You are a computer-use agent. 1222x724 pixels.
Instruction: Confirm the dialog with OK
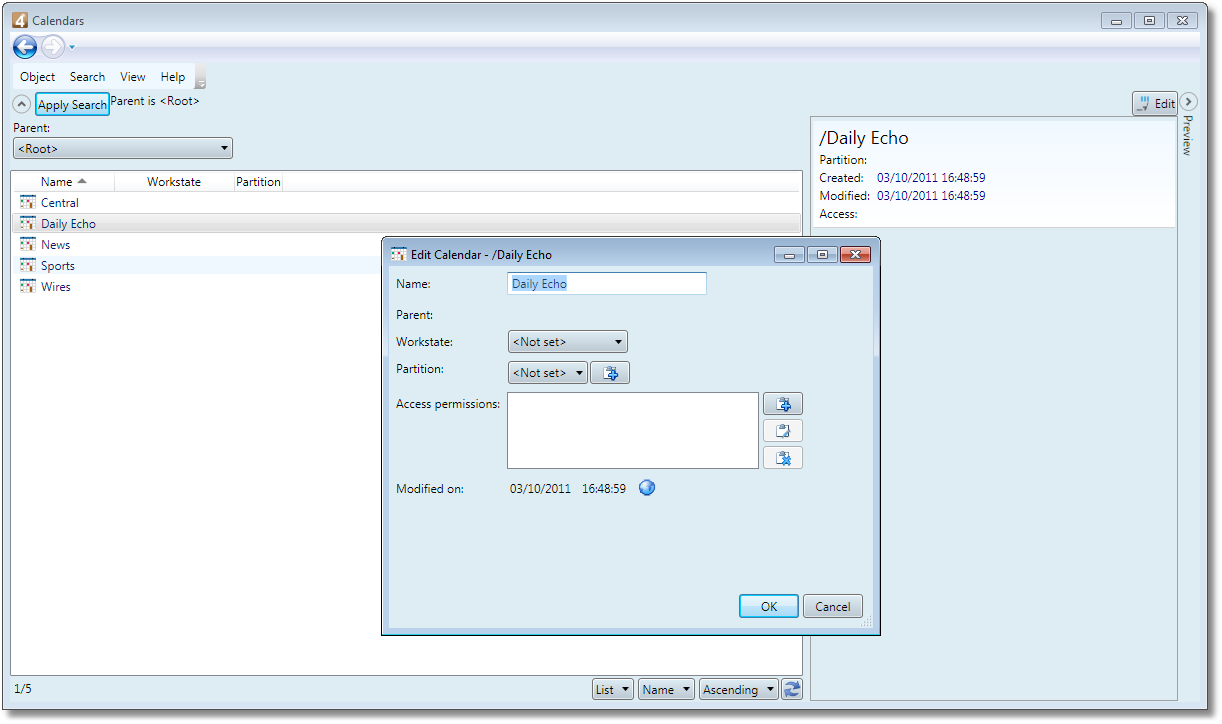(769, 606)
